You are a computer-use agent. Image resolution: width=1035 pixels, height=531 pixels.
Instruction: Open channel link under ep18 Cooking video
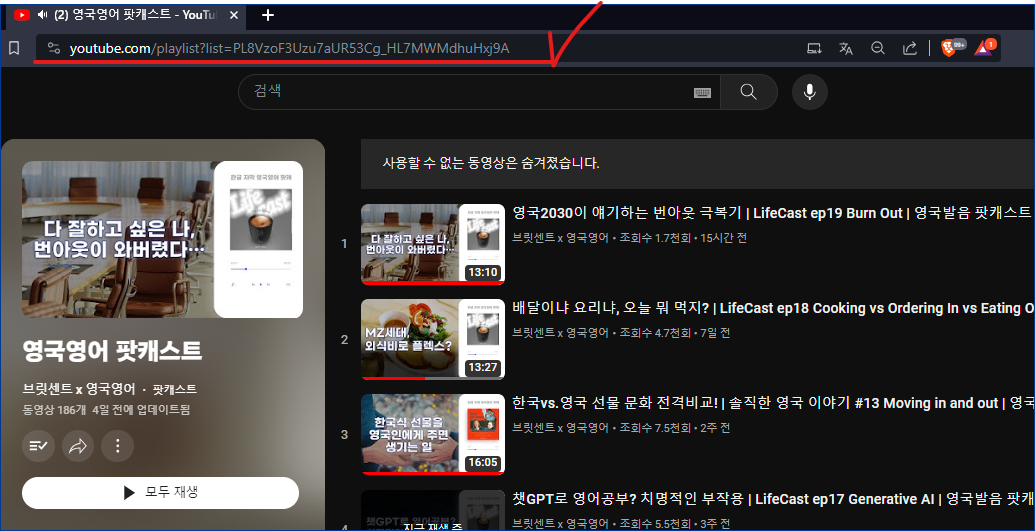click(560, 333)
